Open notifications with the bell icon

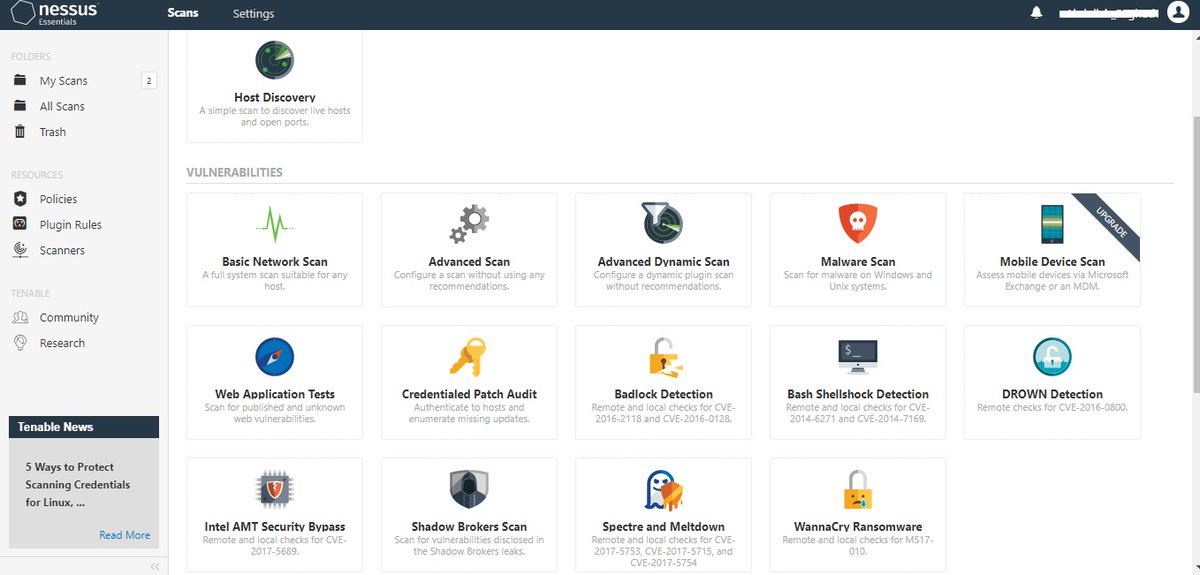click(1037, 13)
